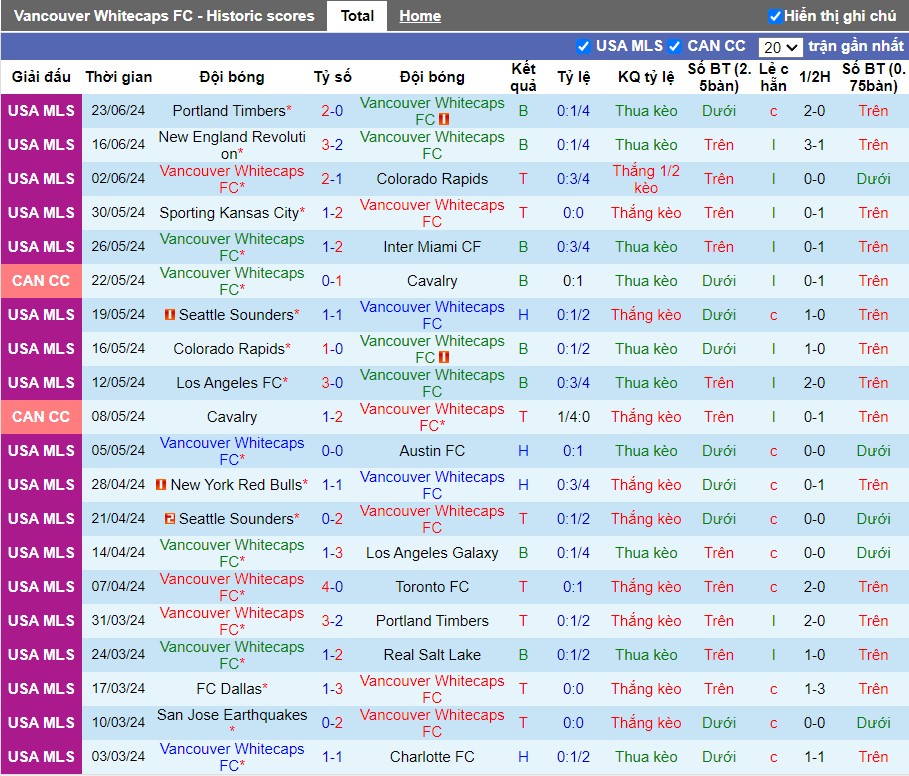Screen dimensions: 909x776
Task: Click score 1-3 versus Los Angeles Galaxy
Action: click(332, 553)
